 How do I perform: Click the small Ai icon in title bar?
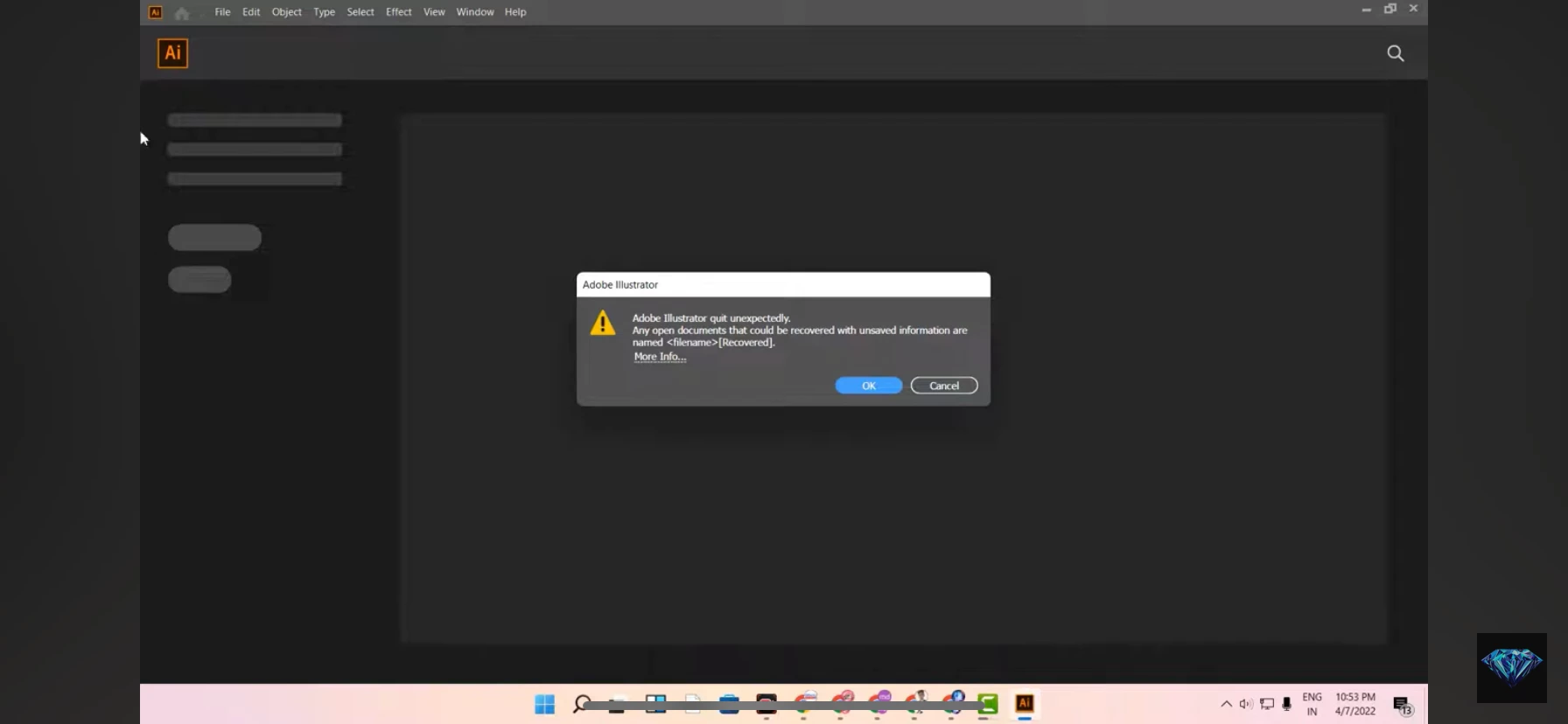tap(155, 12)
